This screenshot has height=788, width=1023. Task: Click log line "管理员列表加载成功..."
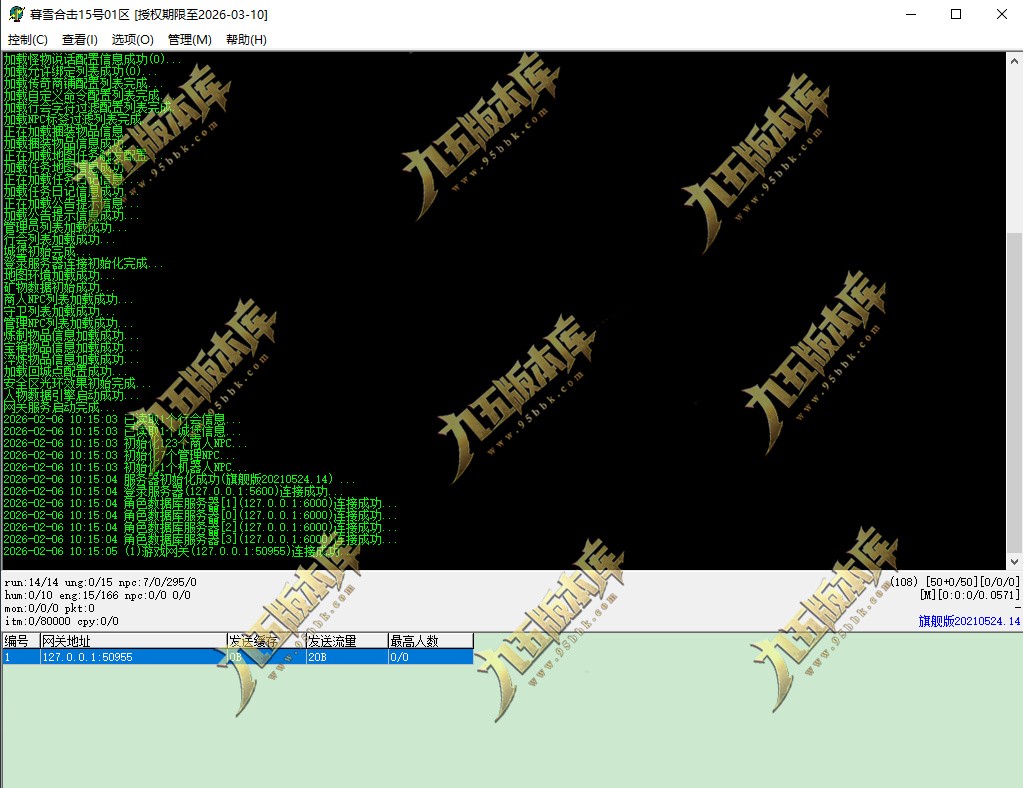pyautogui.click(x=65, y=228)
